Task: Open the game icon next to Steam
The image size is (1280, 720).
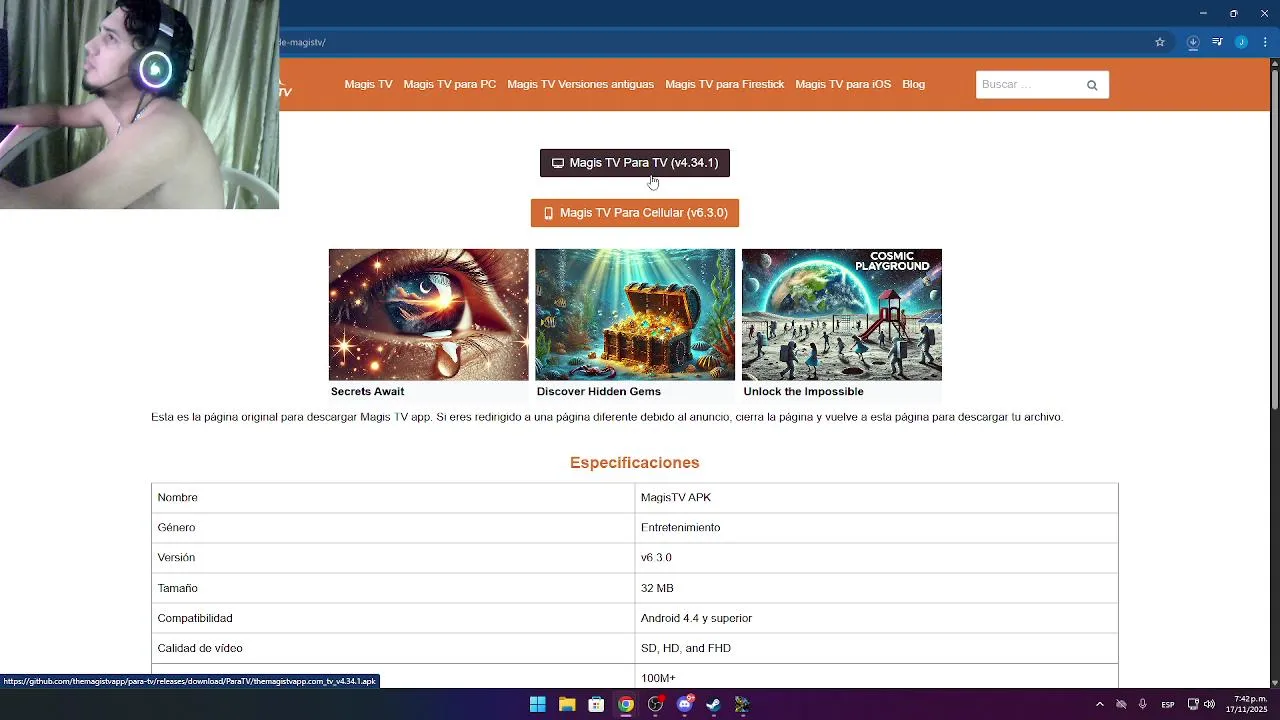Action: tap(742, 704)
